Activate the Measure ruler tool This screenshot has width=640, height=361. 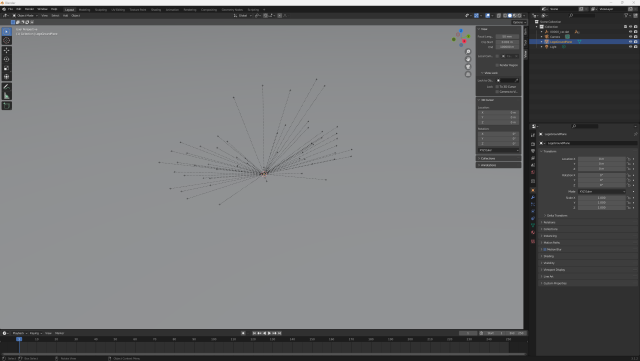[7, 96]
